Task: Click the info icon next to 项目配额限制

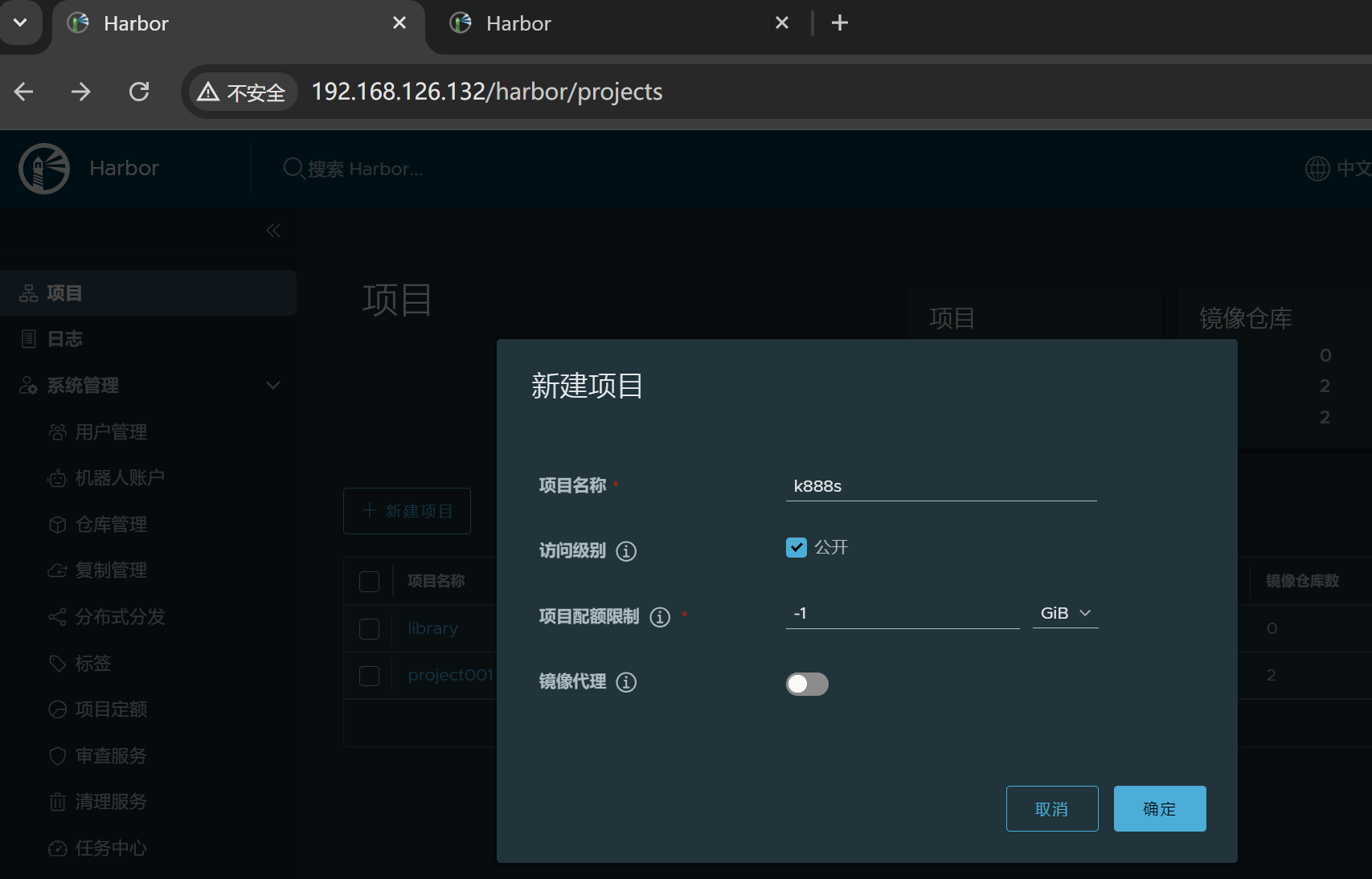Action: pyautogui.click(x=659, y=617)
